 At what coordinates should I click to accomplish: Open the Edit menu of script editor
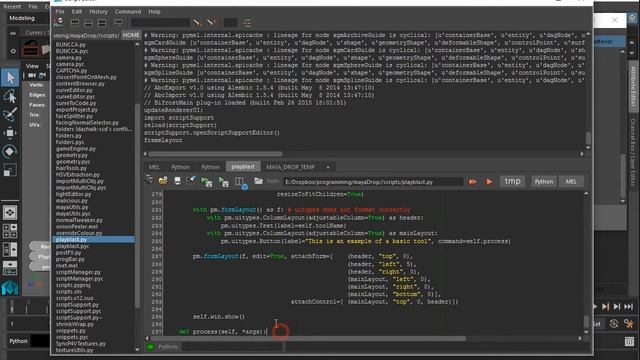click(x=77, y=11)
